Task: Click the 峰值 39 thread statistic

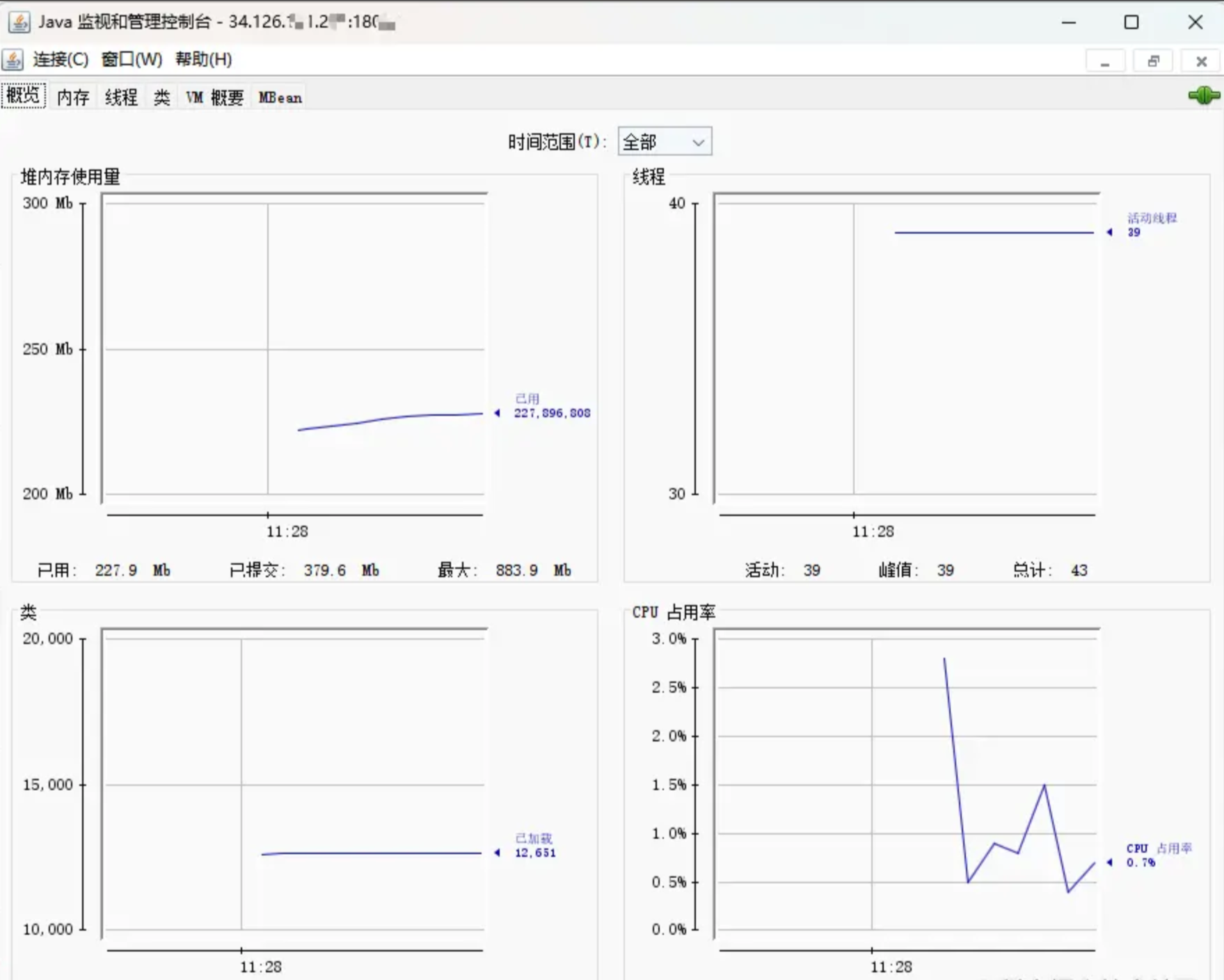Action: click(916, 570)
